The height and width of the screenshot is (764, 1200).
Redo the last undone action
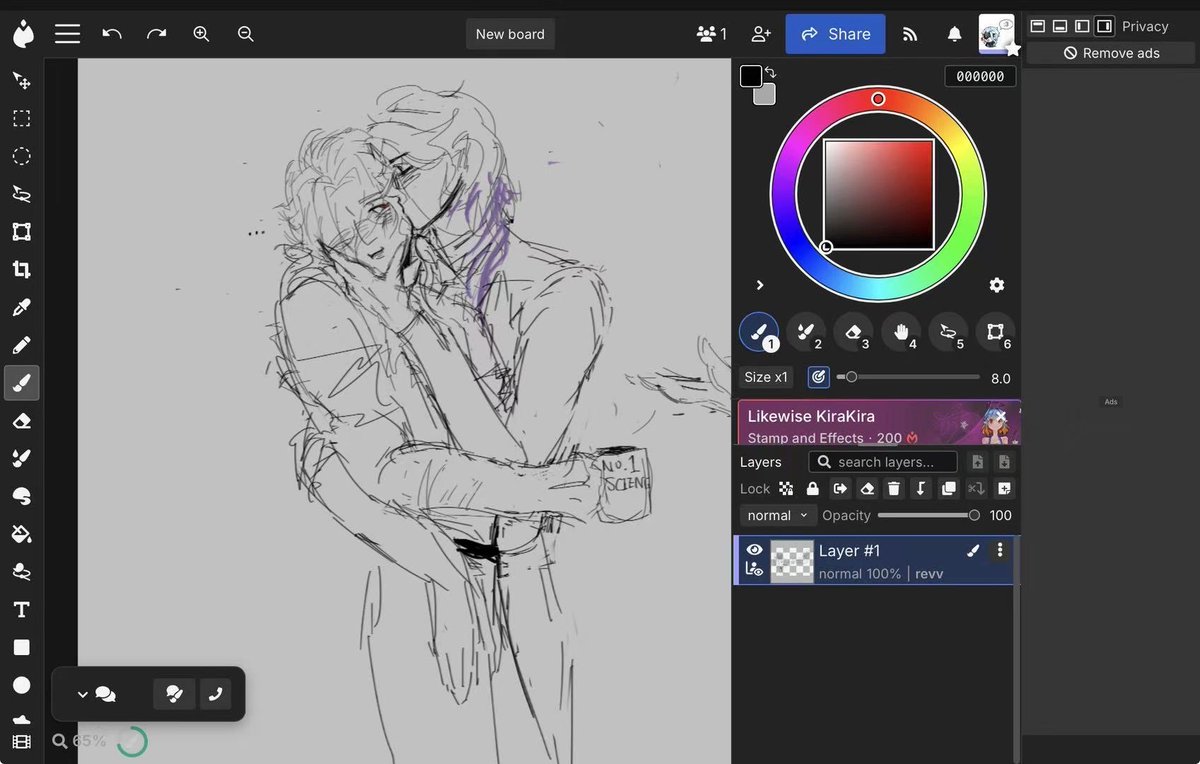pos(156,34)
